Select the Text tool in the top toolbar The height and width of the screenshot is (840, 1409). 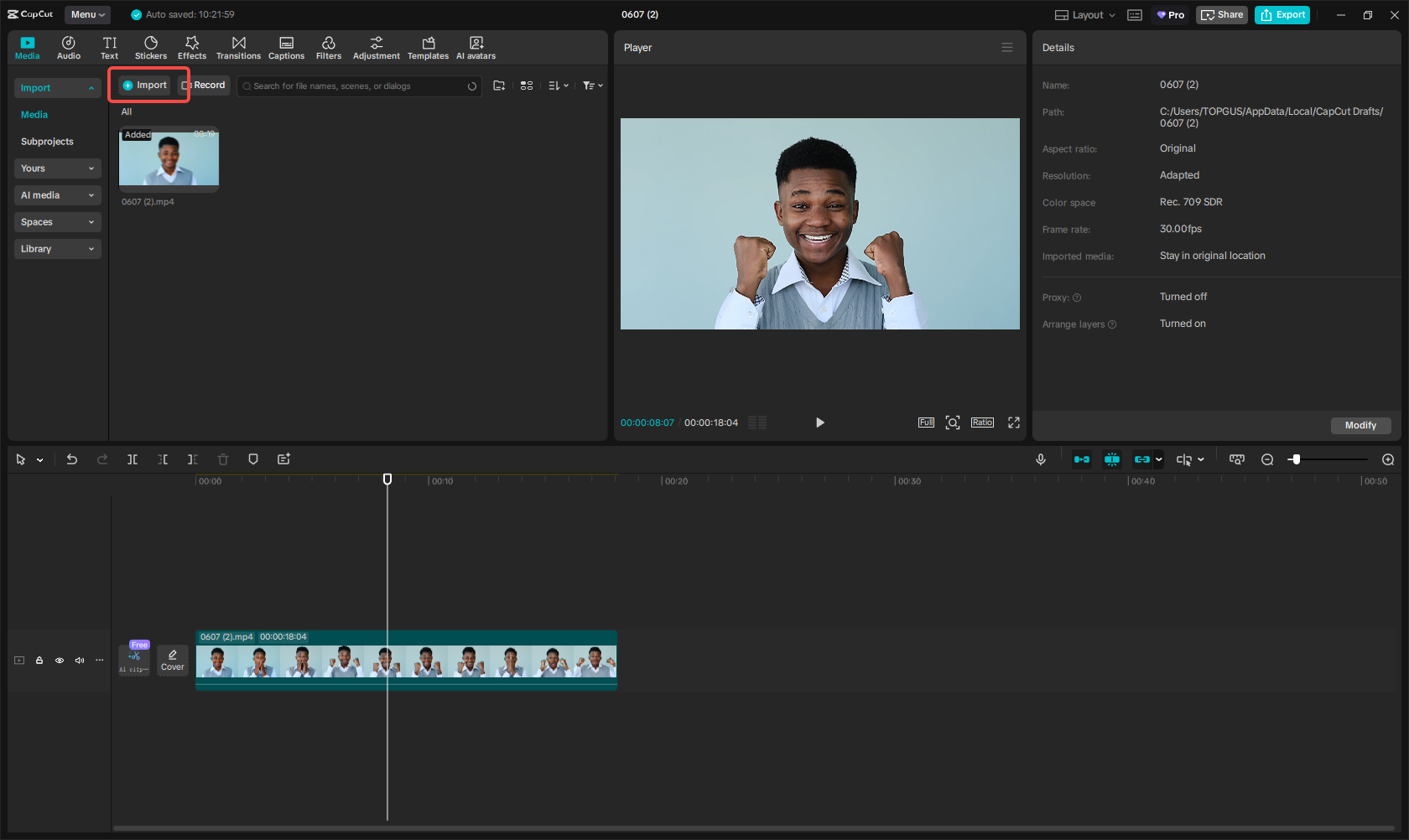point(109,46)
